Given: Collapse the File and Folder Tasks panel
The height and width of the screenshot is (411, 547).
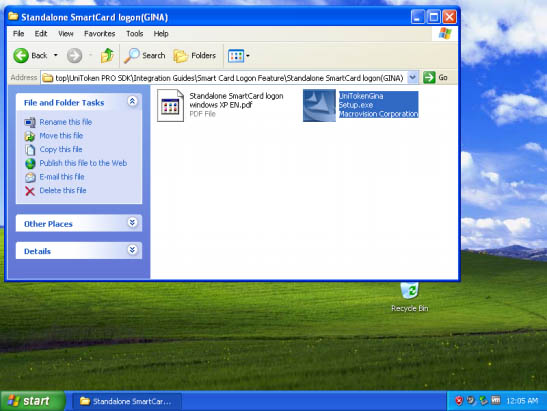Looking at the screenshot, I should pyautogui.click(x=132, y=102).
